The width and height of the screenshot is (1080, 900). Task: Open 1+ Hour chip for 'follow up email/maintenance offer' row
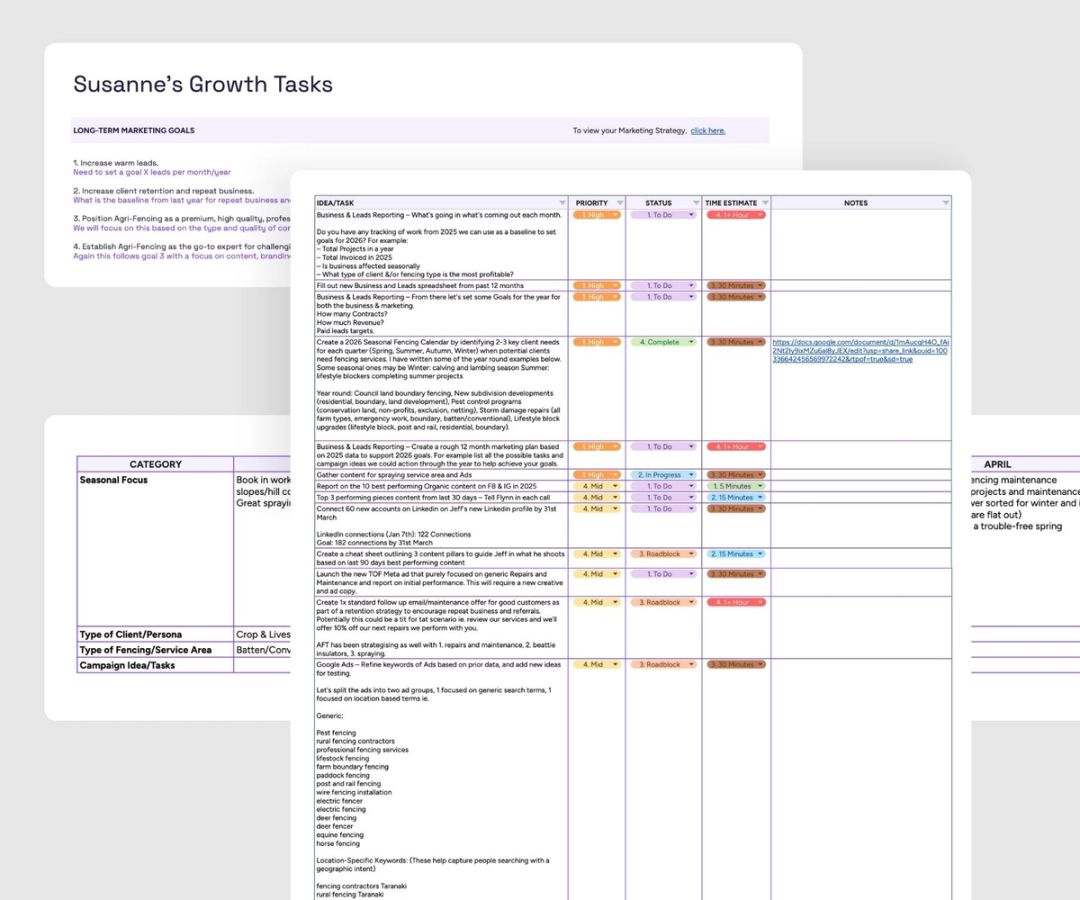tap(736, 602)
